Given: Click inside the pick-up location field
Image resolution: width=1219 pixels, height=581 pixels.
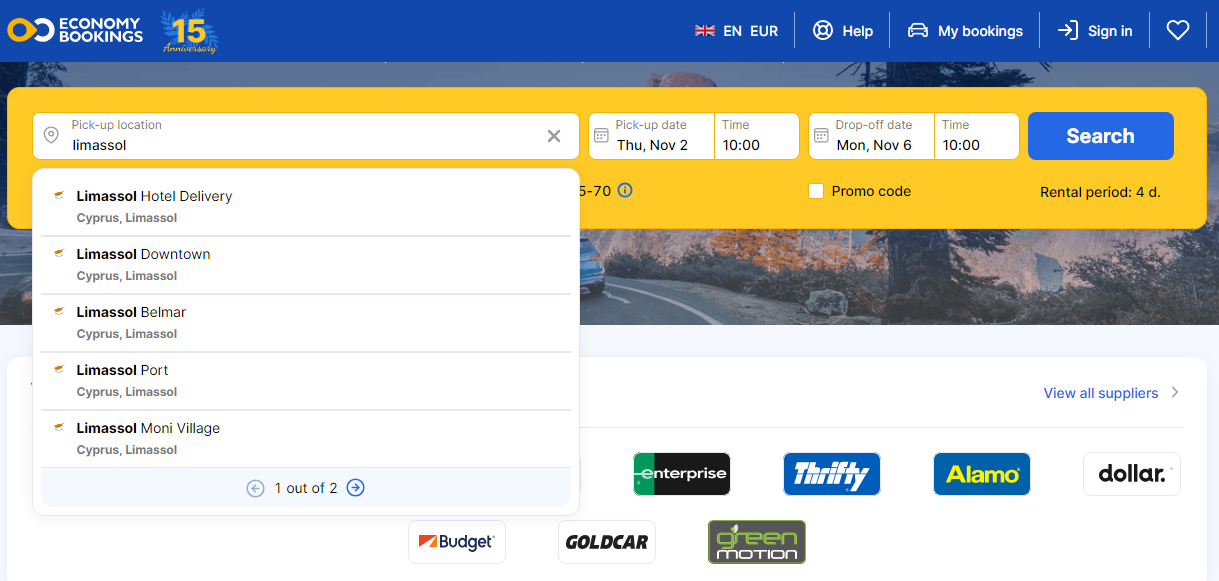Looking at the screenshot, I should pos(300,144).
